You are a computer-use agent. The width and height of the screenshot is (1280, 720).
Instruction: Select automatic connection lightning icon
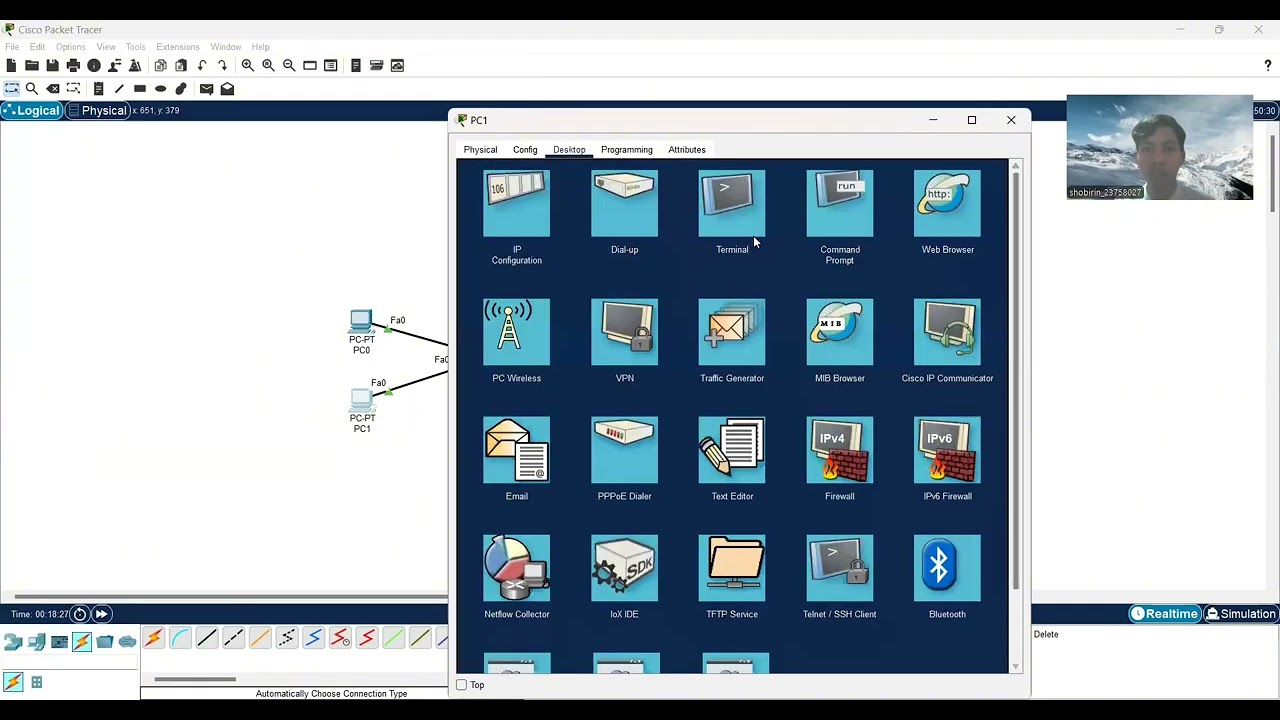(153, 638)
